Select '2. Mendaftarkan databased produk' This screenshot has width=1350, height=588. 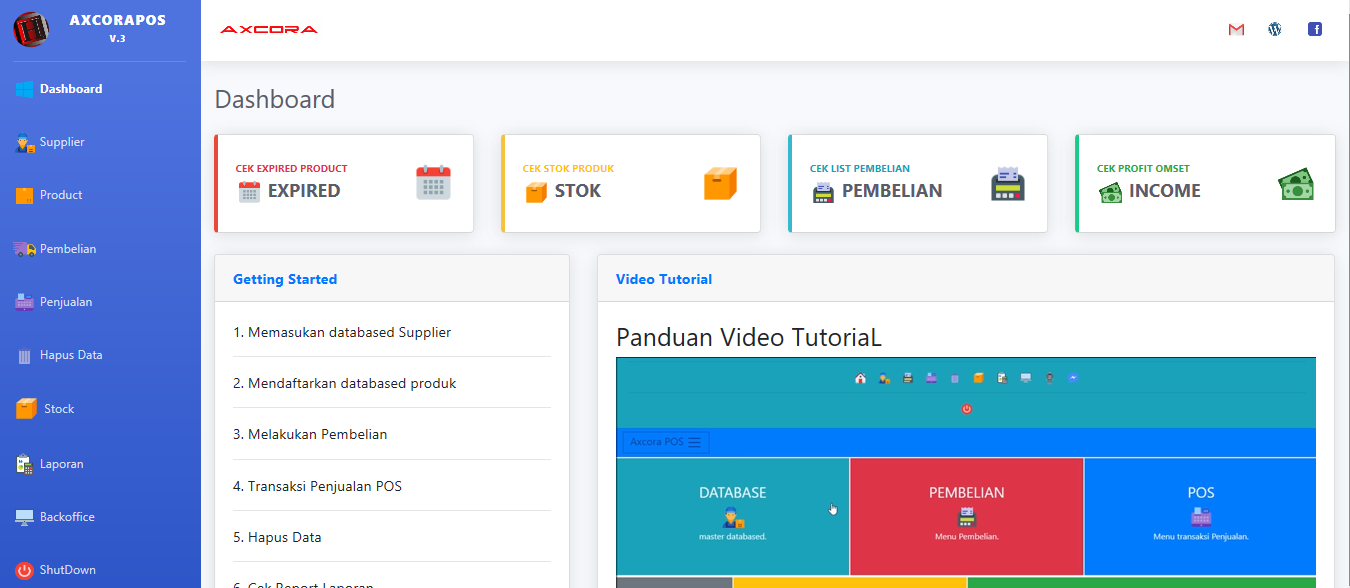345,383
